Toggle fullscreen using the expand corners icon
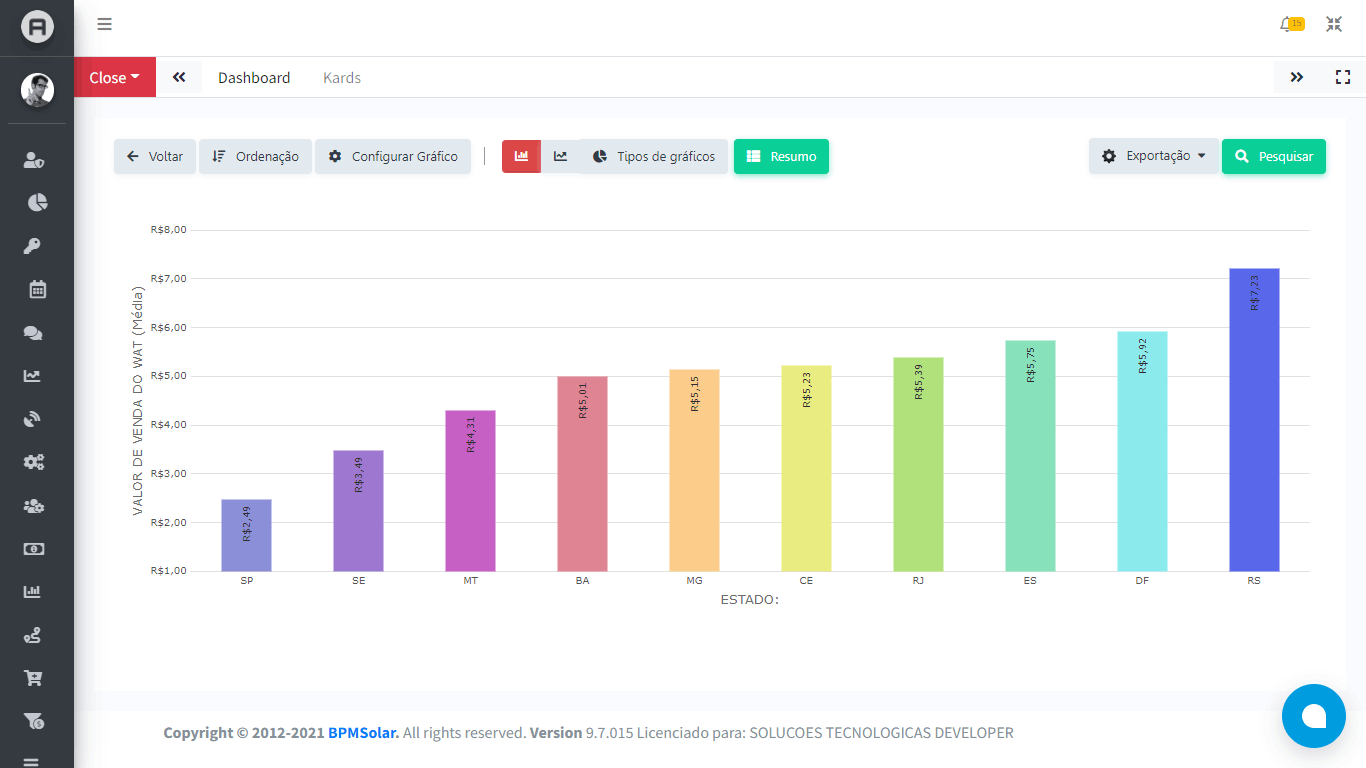The height and width of the screenshot is (768, 1366). pyautogui.click(x=1343, y=77)
